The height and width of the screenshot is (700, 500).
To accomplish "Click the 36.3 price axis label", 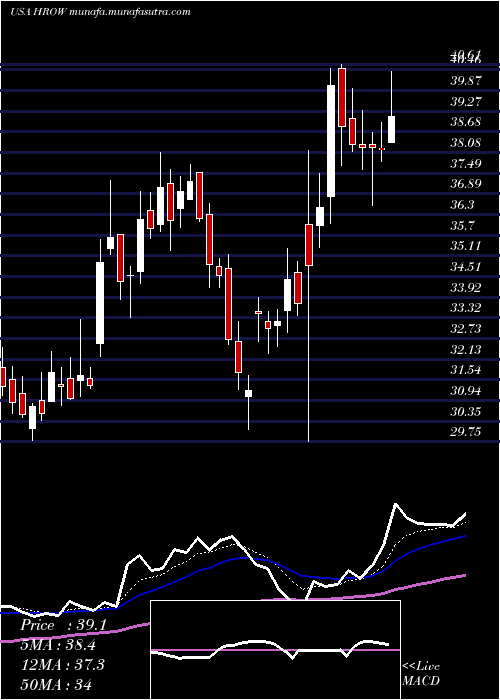I will (462, 205).
